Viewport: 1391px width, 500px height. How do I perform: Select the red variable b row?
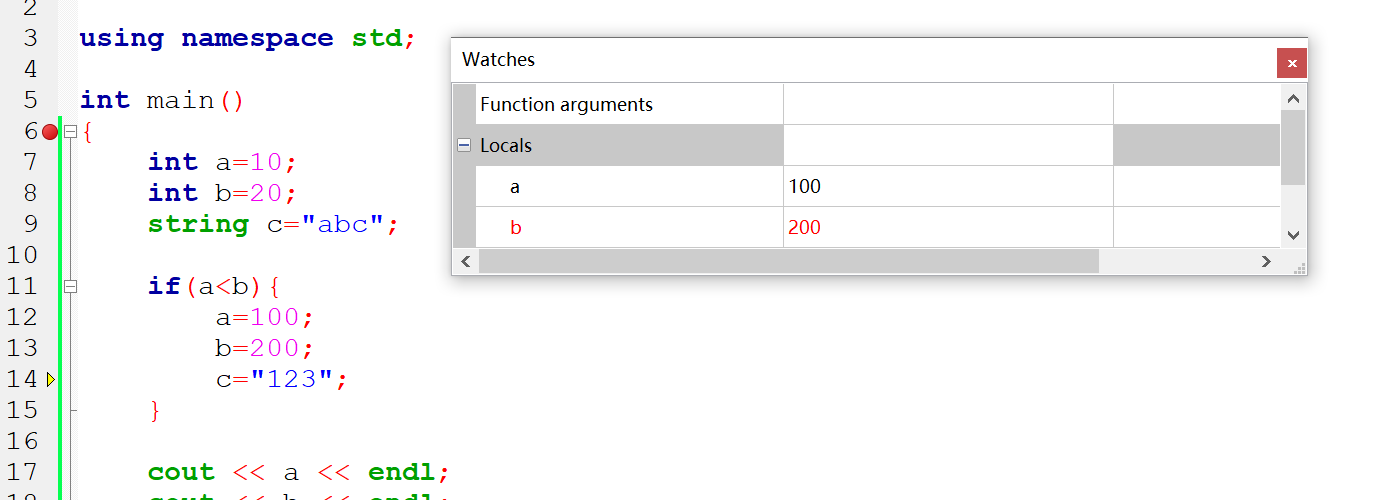click(x=516, y=227)
